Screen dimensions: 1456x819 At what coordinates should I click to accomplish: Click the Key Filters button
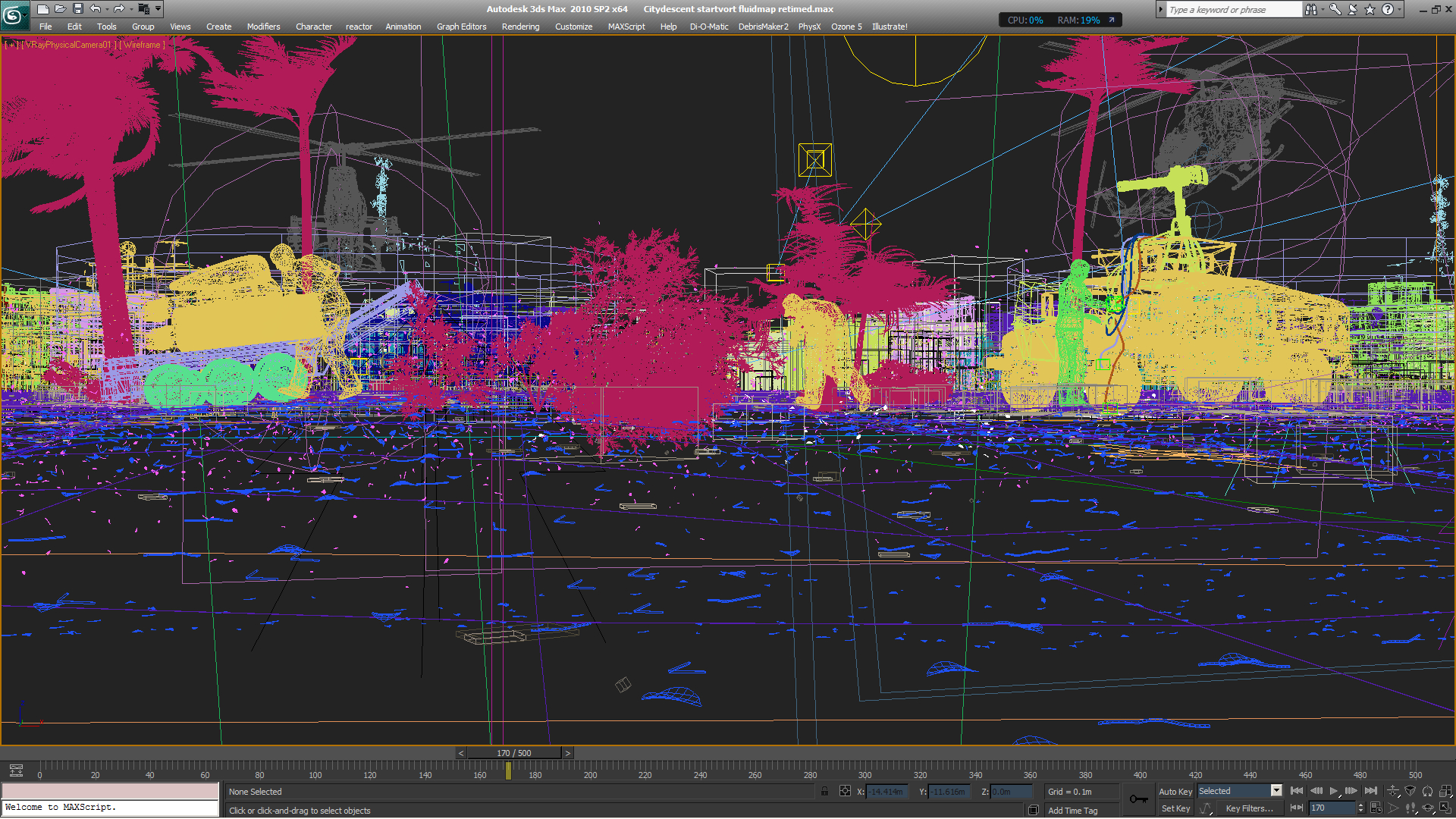[x=1249, y=808]
